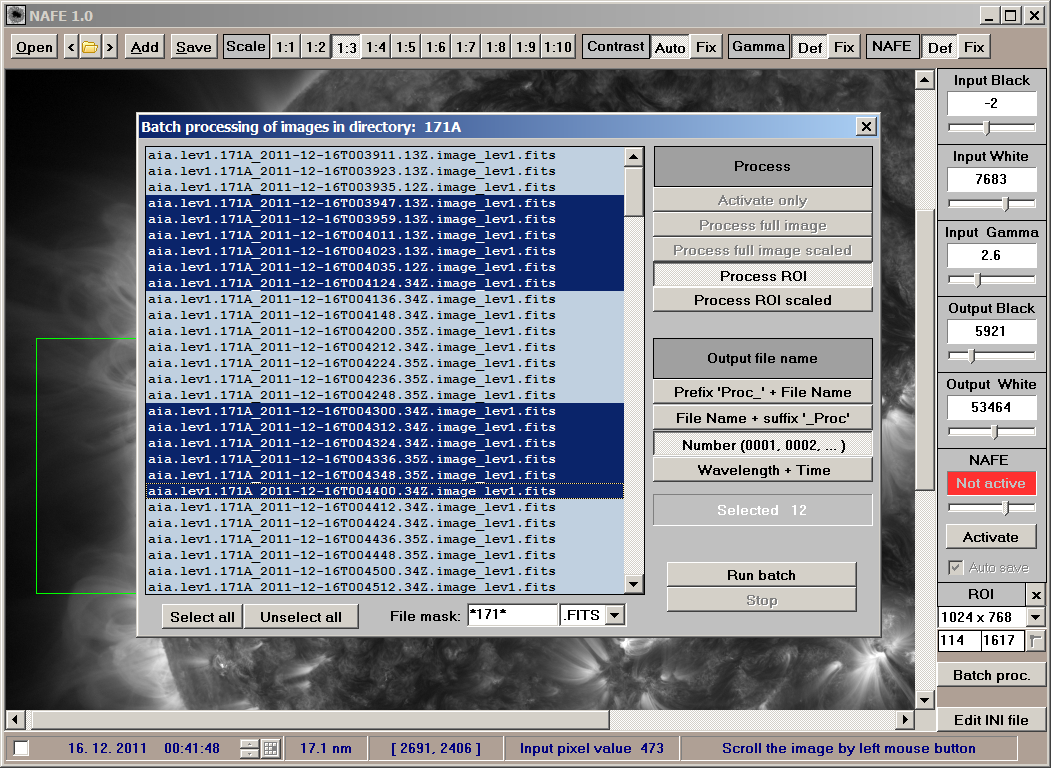The image size is (1051, 768).
Task: Click the time stepper beside 00:41:48
Action: click(250, 748)
